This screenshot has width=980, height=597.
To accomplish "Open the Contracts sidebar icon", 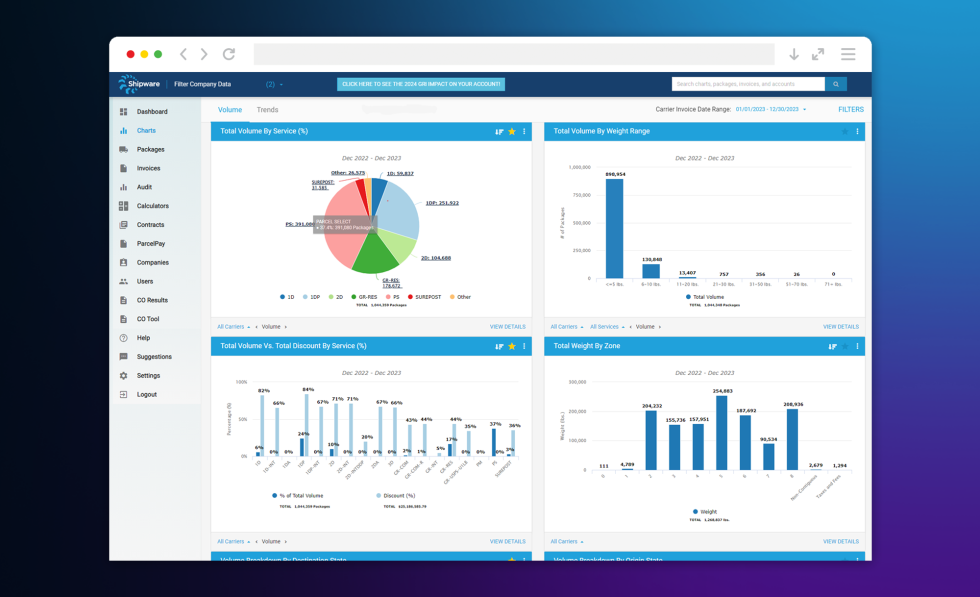I will (124, 225).
